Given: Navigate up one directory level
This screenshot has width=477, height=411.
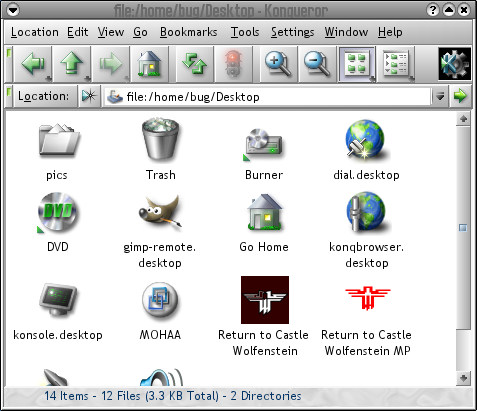Looking at the screenshot, I should pyautogui.click(x=72, y=64).
